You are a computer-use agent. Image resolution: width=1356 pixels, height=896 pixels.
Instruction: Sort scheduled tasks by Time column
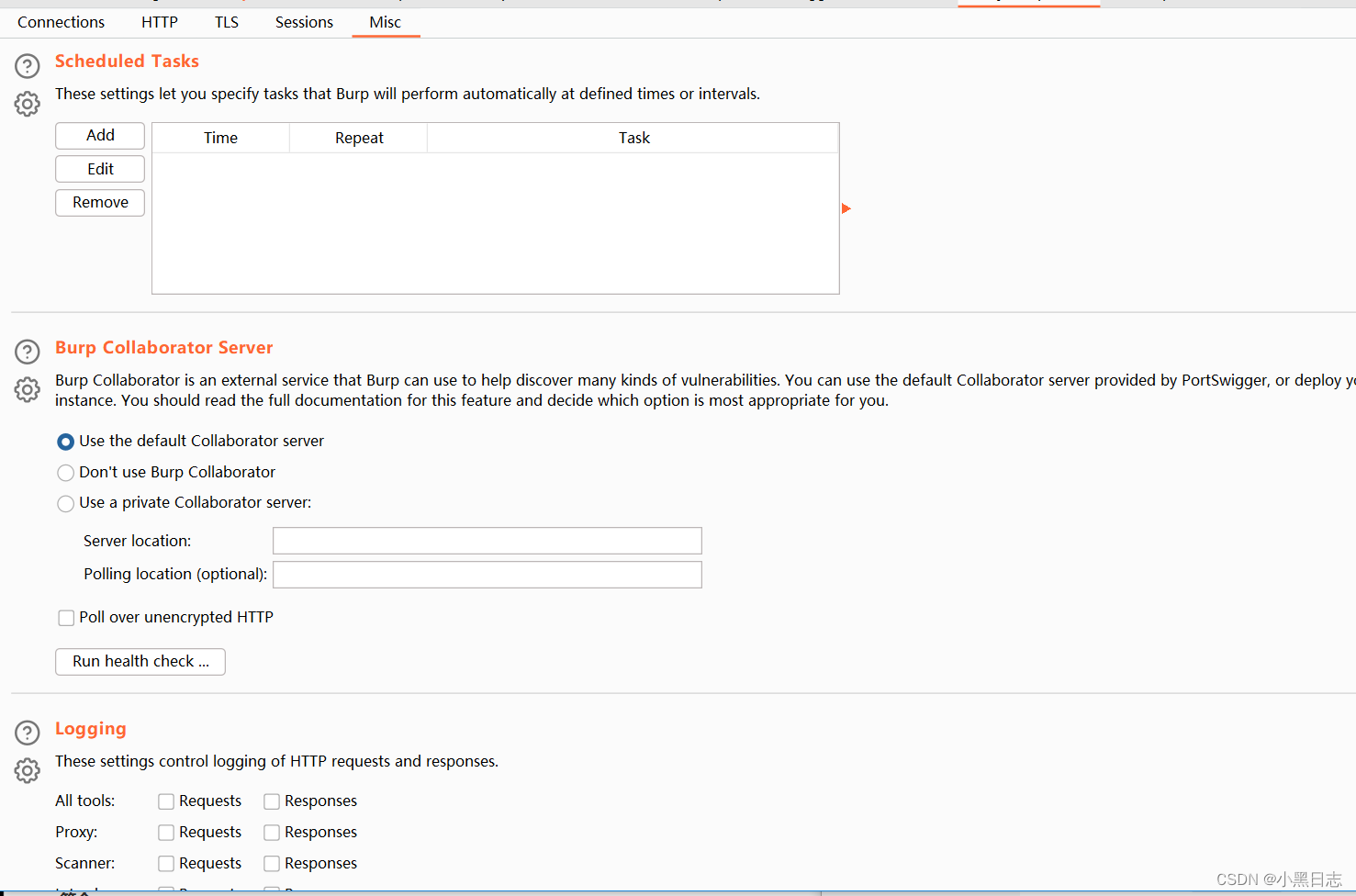tap(220, 138)
